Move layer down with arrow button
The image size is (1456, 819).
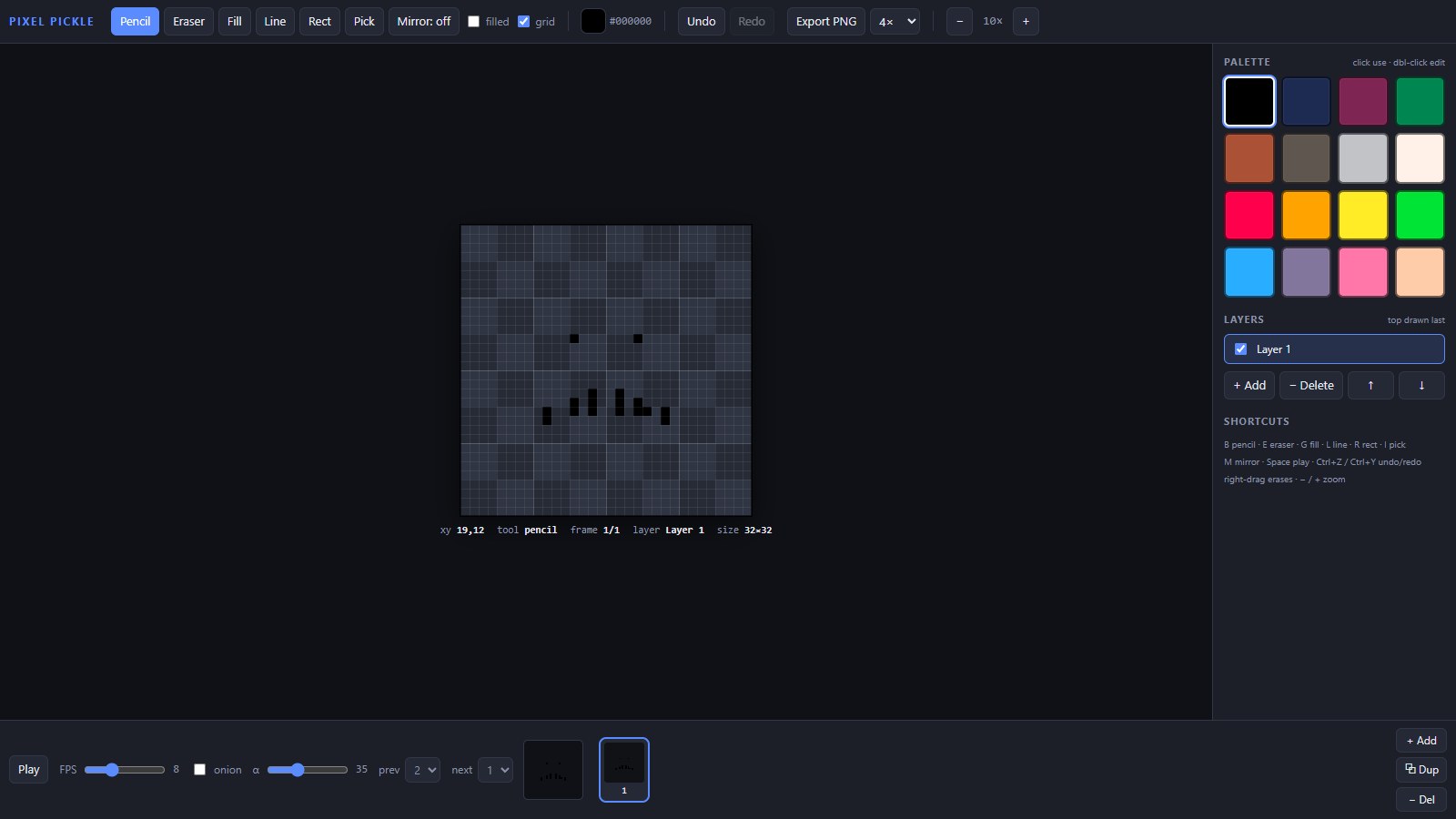(x=1421, y=385)
